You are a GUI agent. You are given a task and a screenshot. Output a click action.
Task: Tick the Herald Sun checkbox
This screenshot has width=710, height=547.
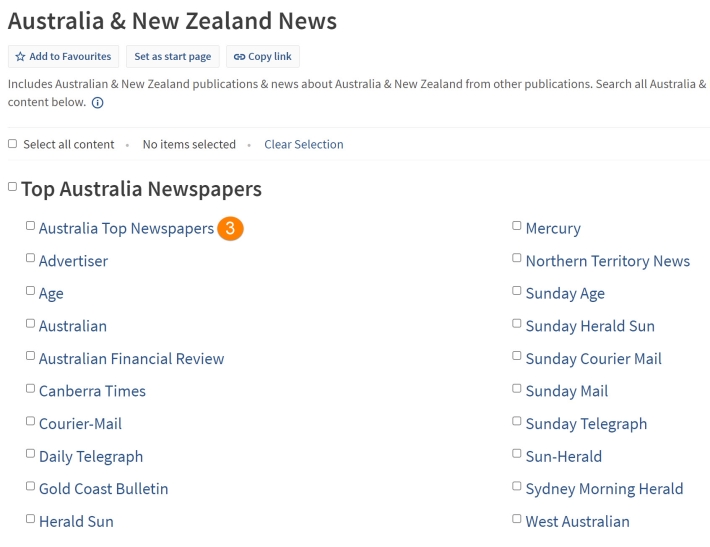point(30,519)
